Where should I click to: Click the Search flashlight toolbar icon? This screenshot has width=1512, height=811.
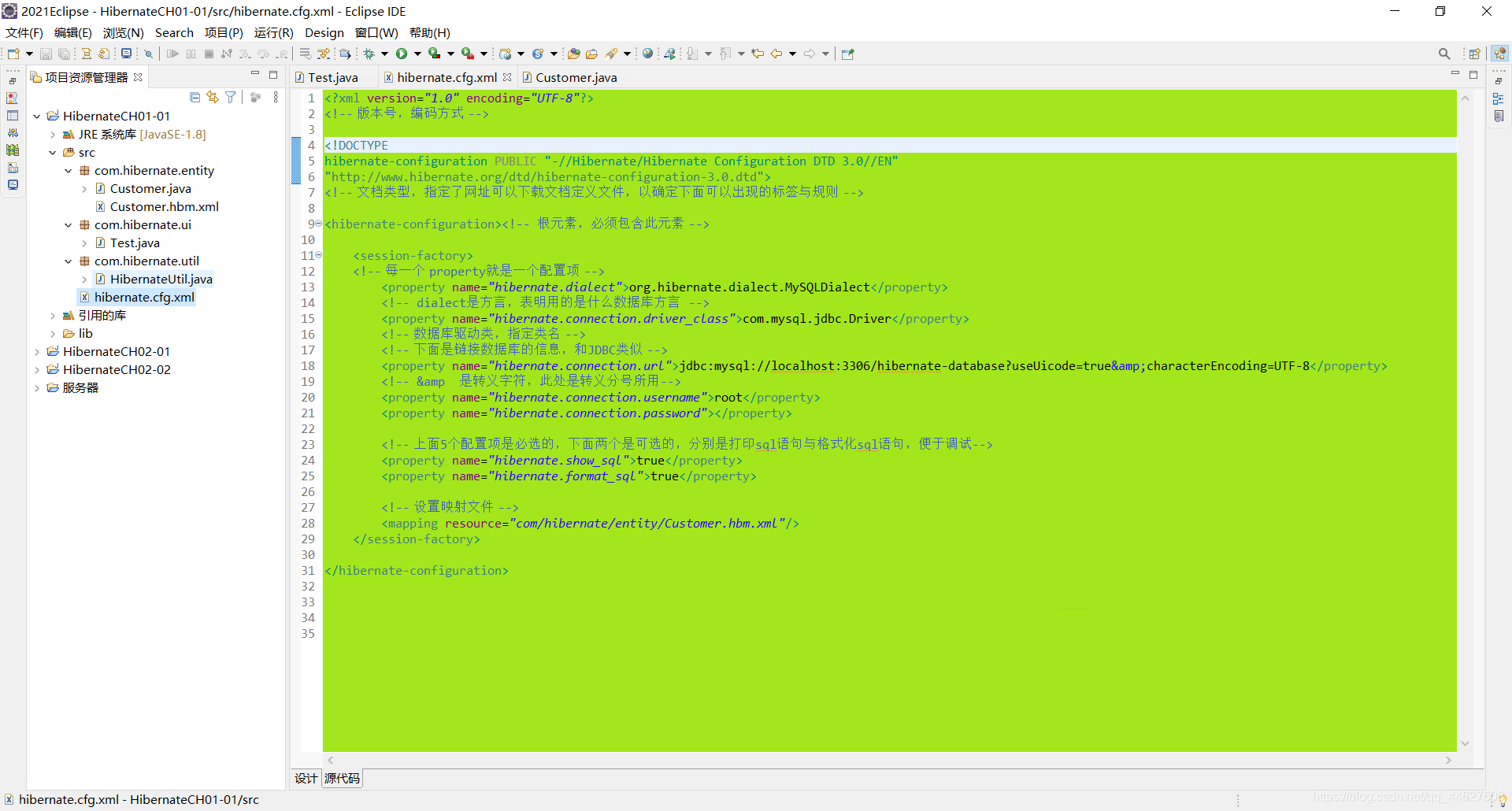click(611, 54)
